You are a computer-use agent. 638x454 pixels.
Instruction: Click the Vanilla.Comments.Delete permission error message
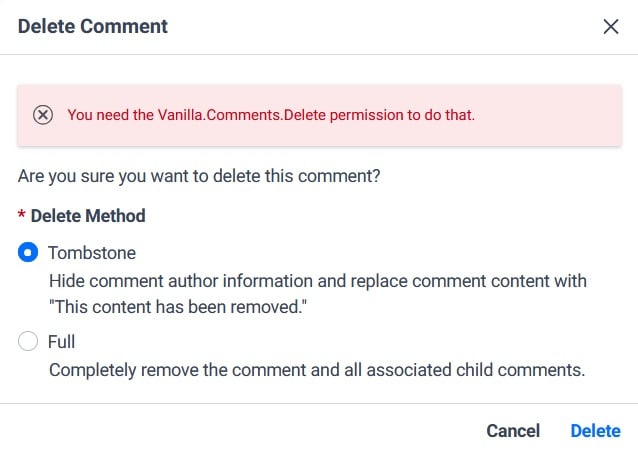tap(271, 115)
